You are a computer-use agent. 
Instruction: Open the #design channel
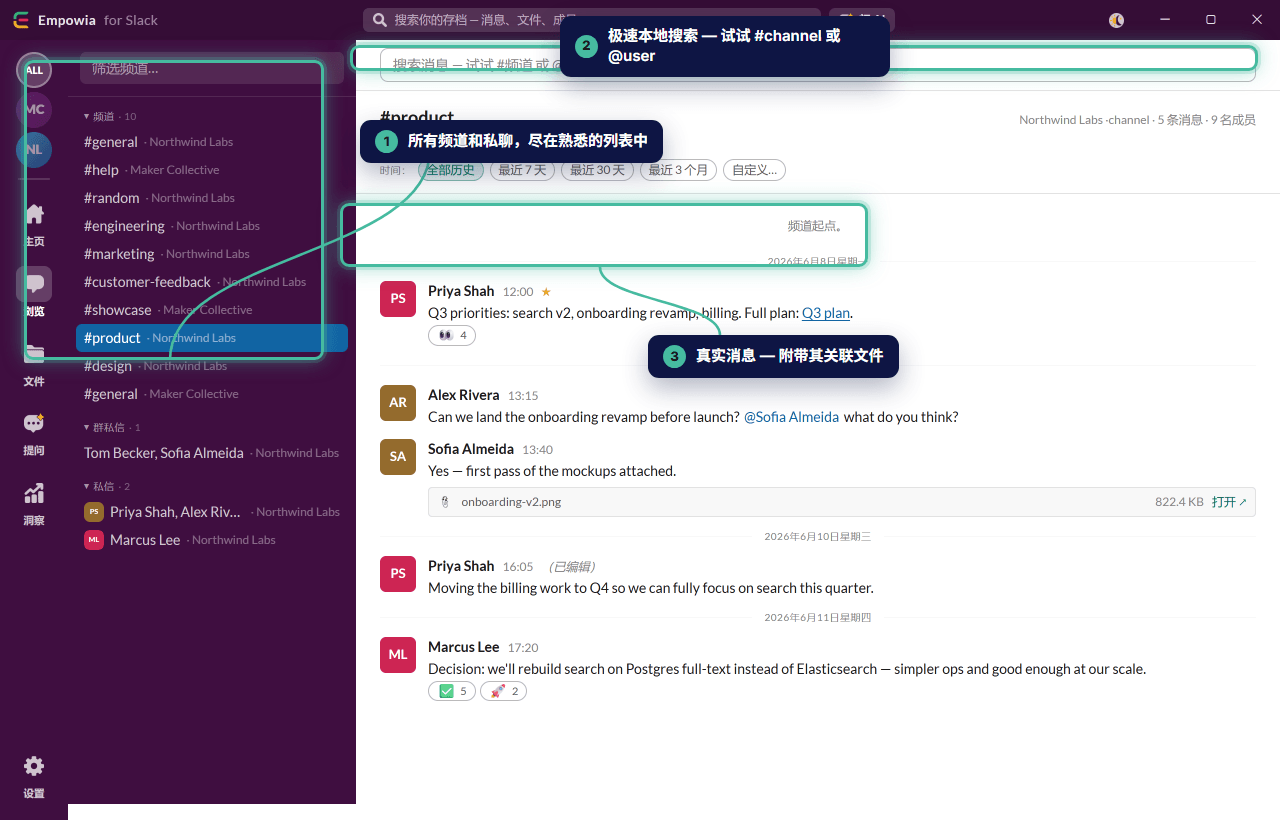(212, 366)
